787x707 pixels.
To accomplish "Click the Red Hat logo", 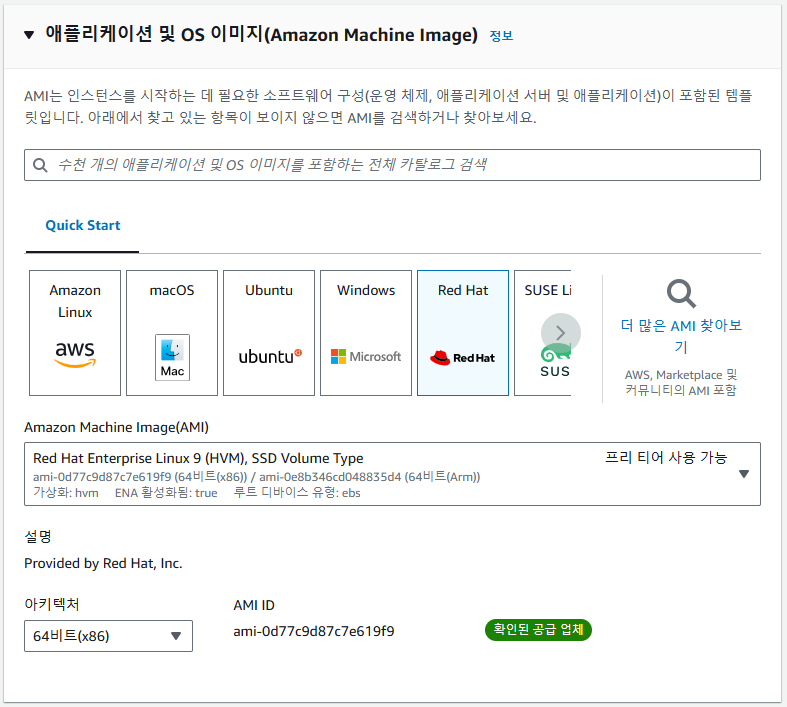I will pyautogui.click(x=463, y=358).
